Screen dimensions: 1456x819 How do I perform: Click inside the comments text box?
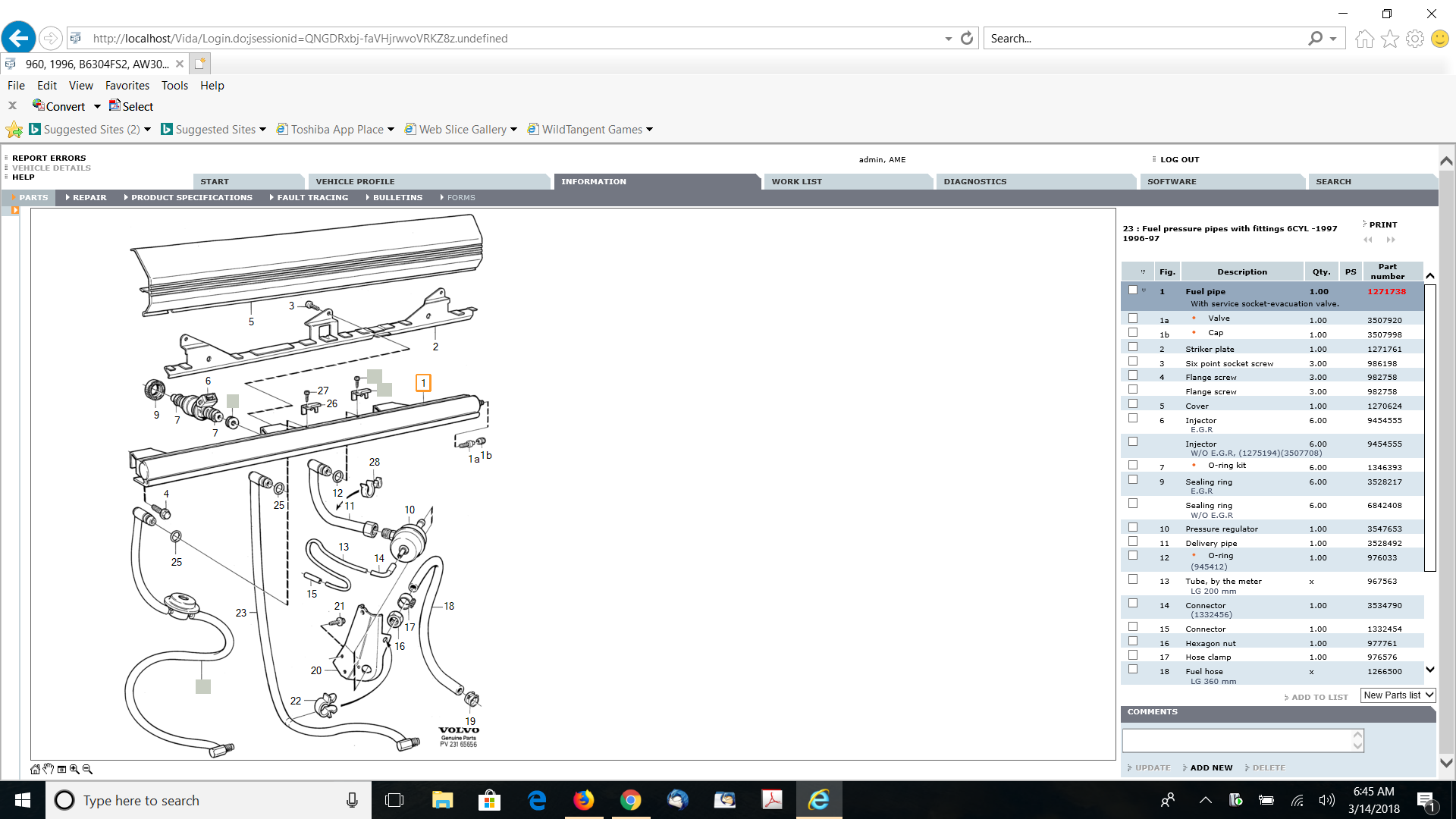pos(1236,741)
